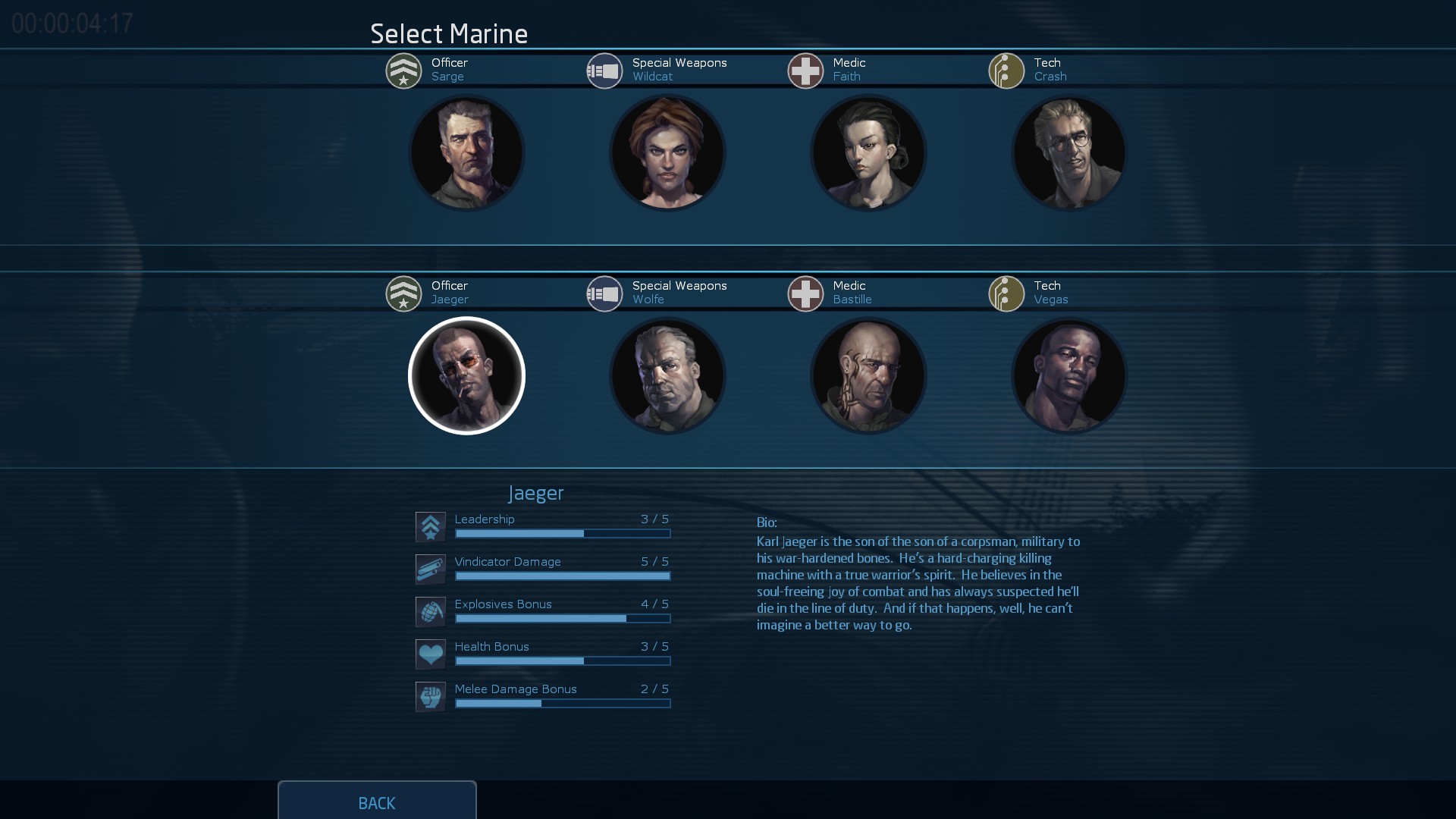This screenshot has height=819, width=1456.
Task: Click the Tech class icon beside Crash
Action: pos(1006,71)
